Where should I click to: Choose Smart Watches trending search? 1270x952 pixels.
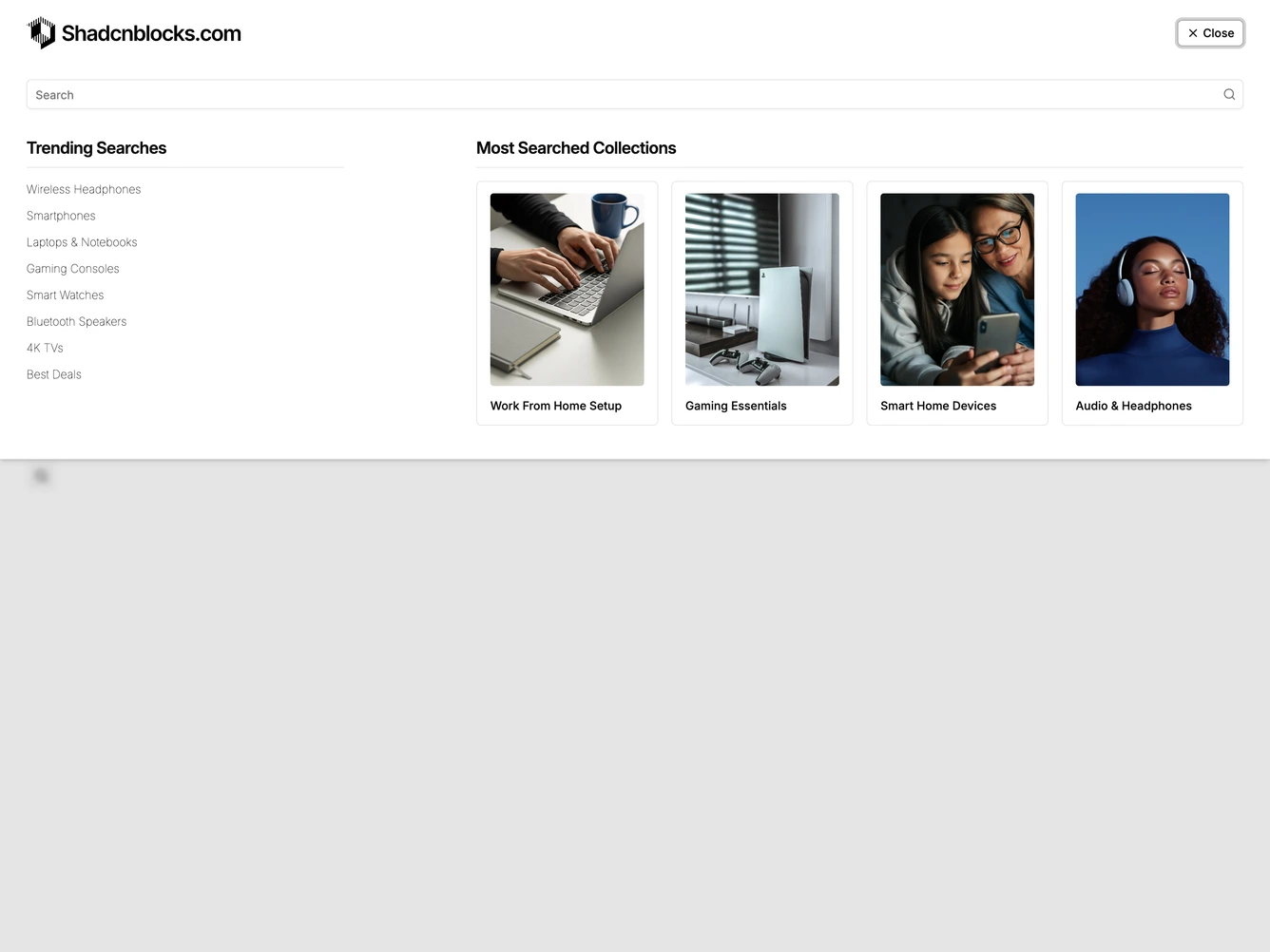tap(66, 295)
